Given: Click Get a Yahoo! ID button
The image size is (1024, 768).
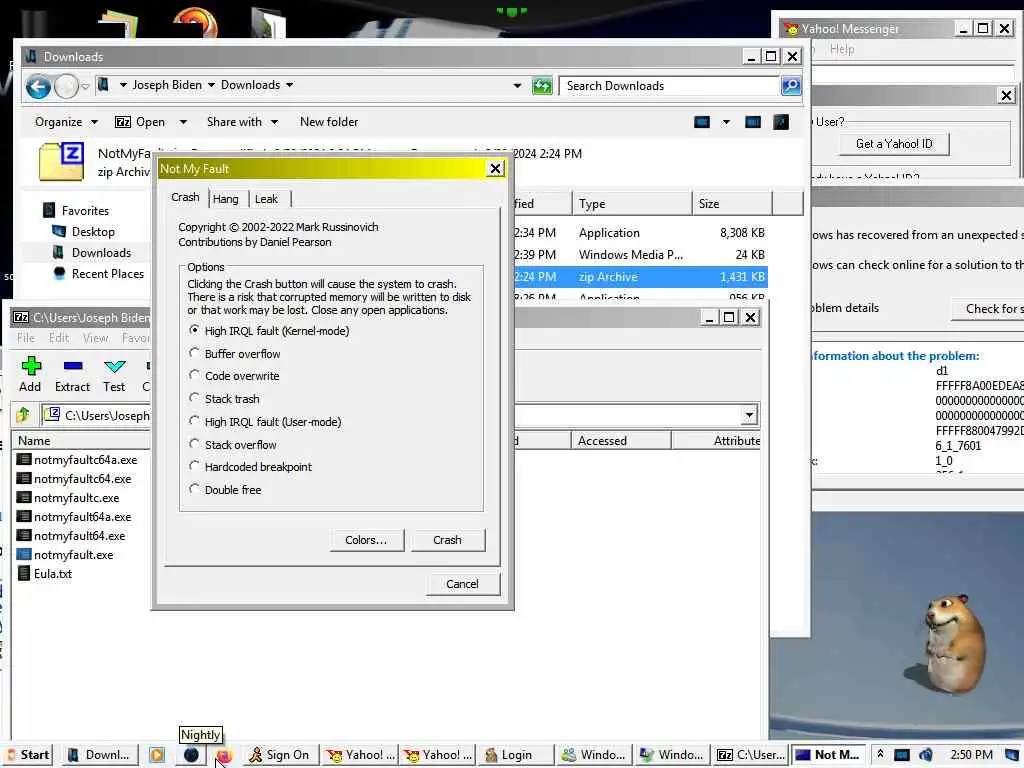Looking at the screenshot, I should click(x=894, y=144).
